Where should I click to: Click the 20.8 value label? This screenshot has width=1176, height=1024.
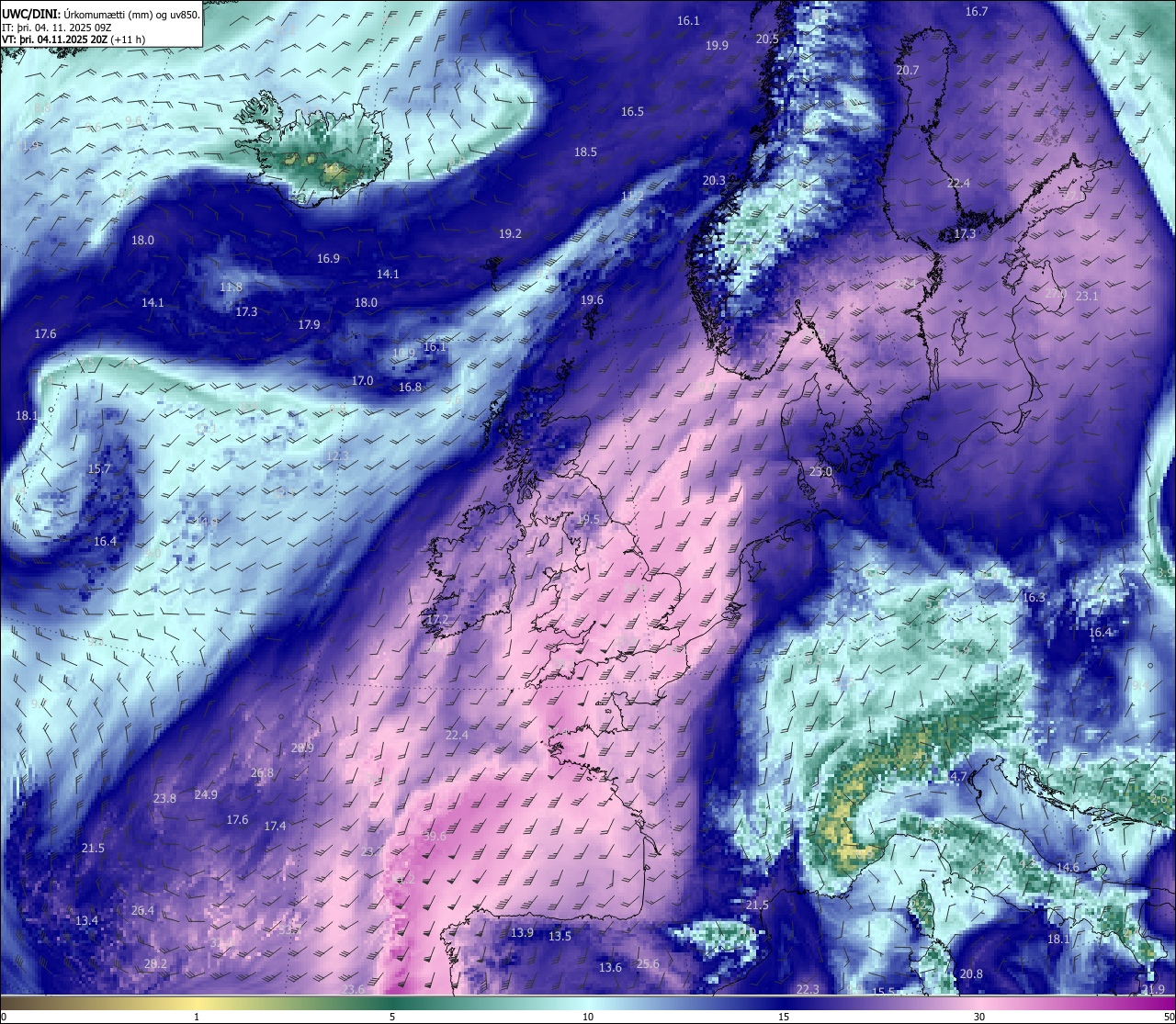(x=971, y=974)
